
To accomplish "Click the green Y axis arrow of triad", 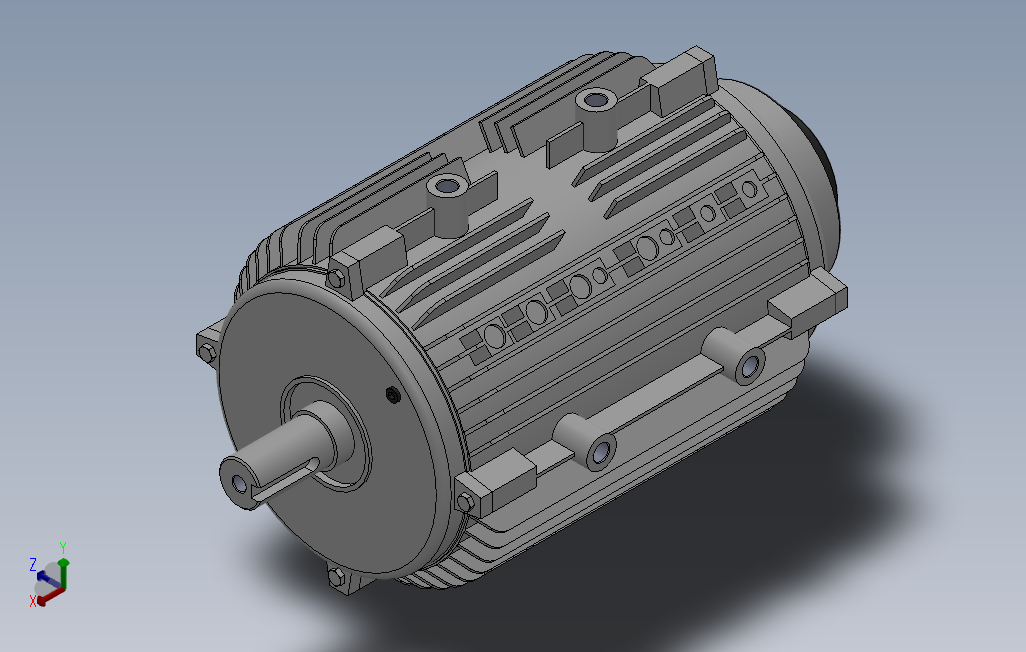I will 63,572.
